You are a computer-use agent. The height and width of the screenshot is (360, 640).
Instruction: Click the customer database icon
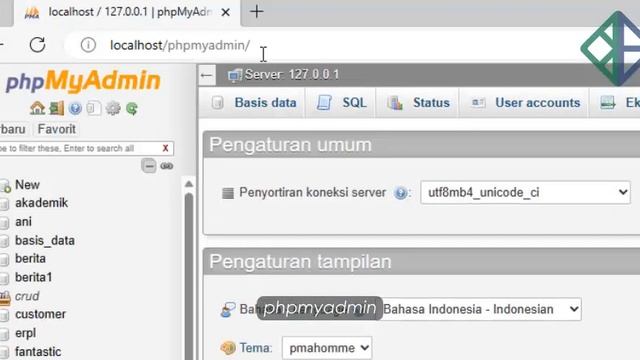tap(4, 315)
